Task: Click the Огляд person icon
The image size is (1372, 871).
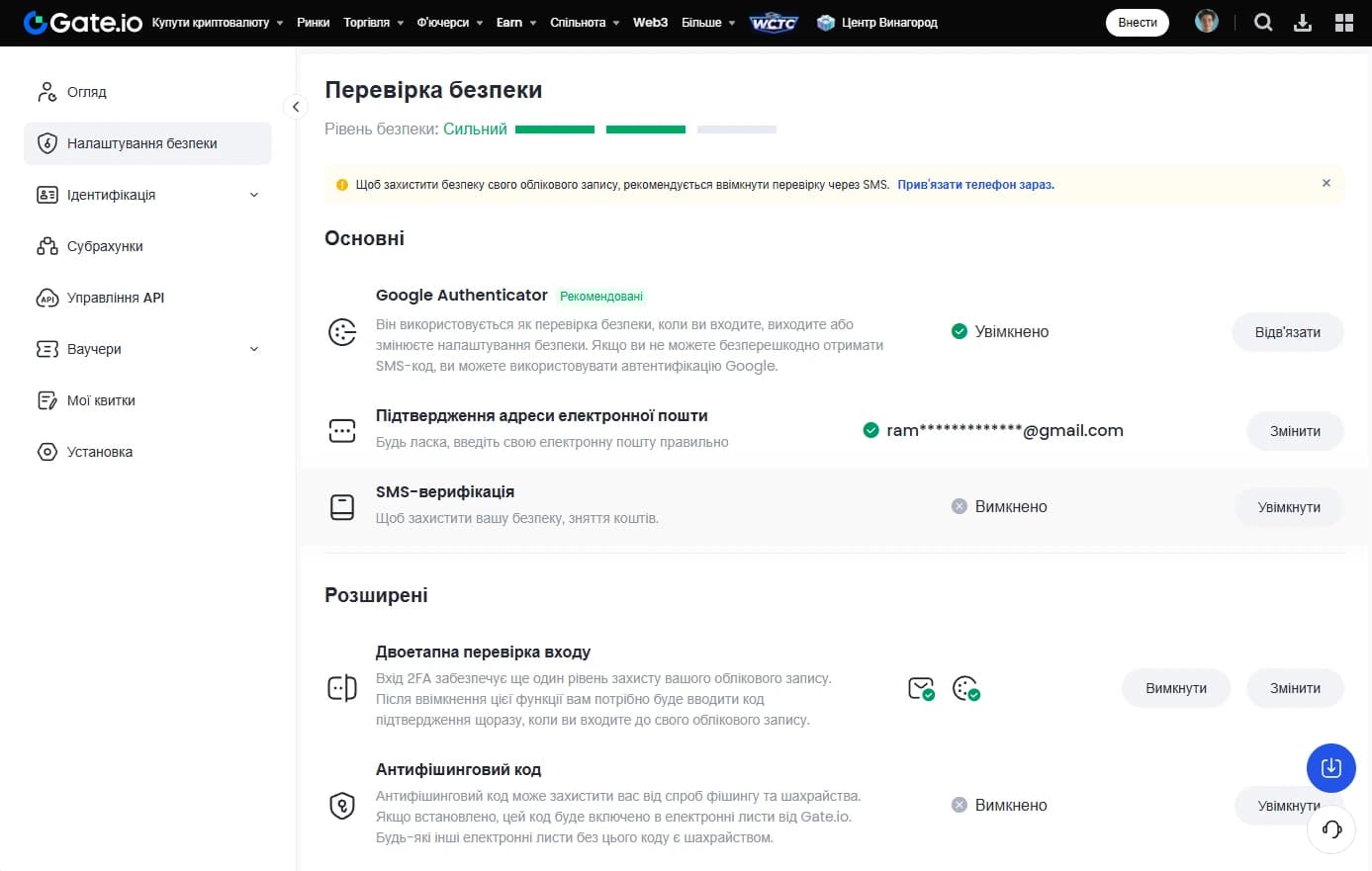Action: pyautogui.click(x=46, y=92)
